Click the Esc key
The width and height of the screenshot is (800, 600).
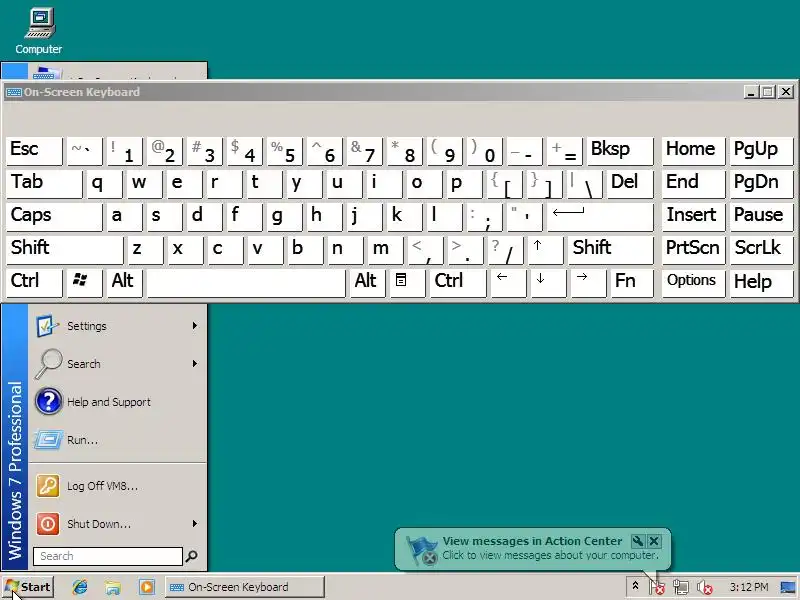point(34,151)
